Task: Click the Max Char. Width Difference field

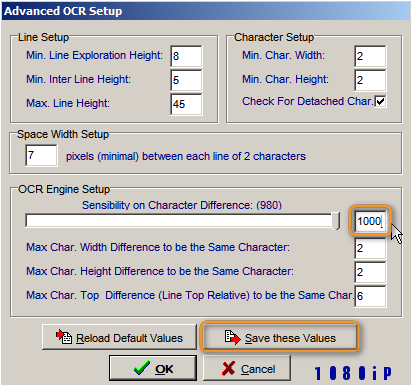Action: pyautogui.click(x=370, y=248)
